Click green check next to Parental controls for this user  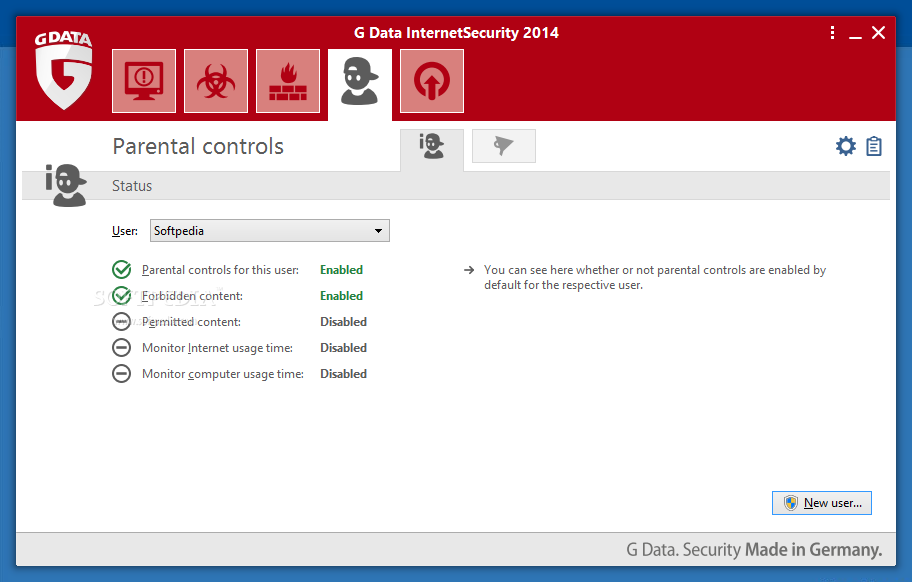122,270
